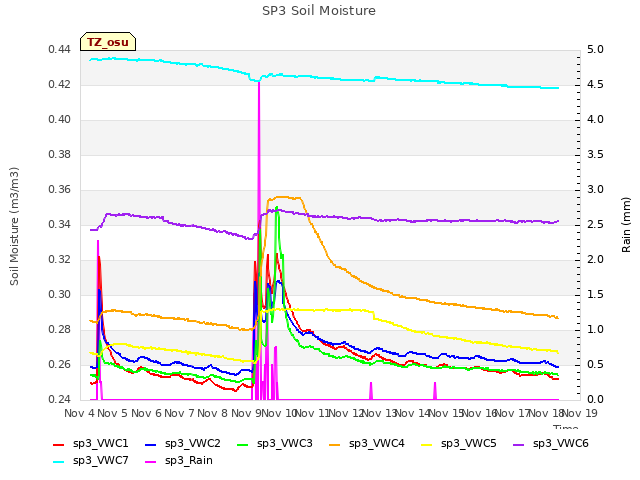This screenshot has height=480, width=640.
Task: Click the 1.5 rain axis value
Action: point(595,295)
